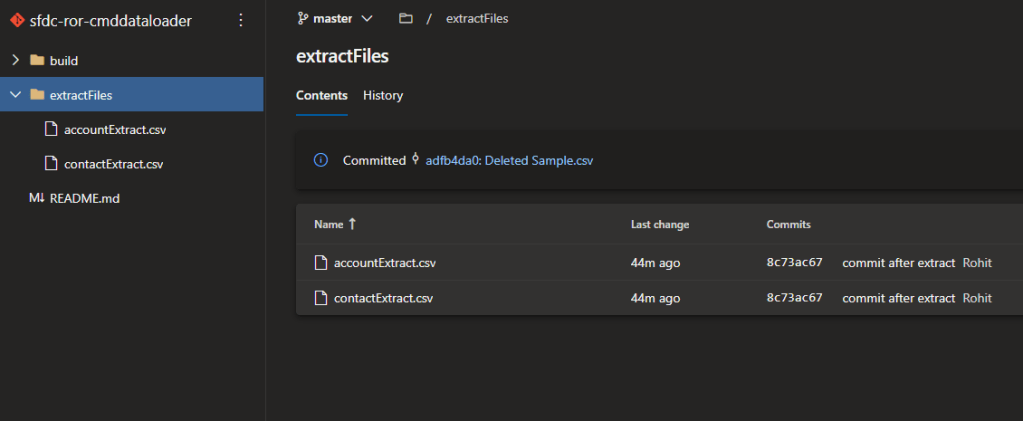Open contactExtract.csv in the file table
This screenshot has width=1023, height=421.
point(383,298)
